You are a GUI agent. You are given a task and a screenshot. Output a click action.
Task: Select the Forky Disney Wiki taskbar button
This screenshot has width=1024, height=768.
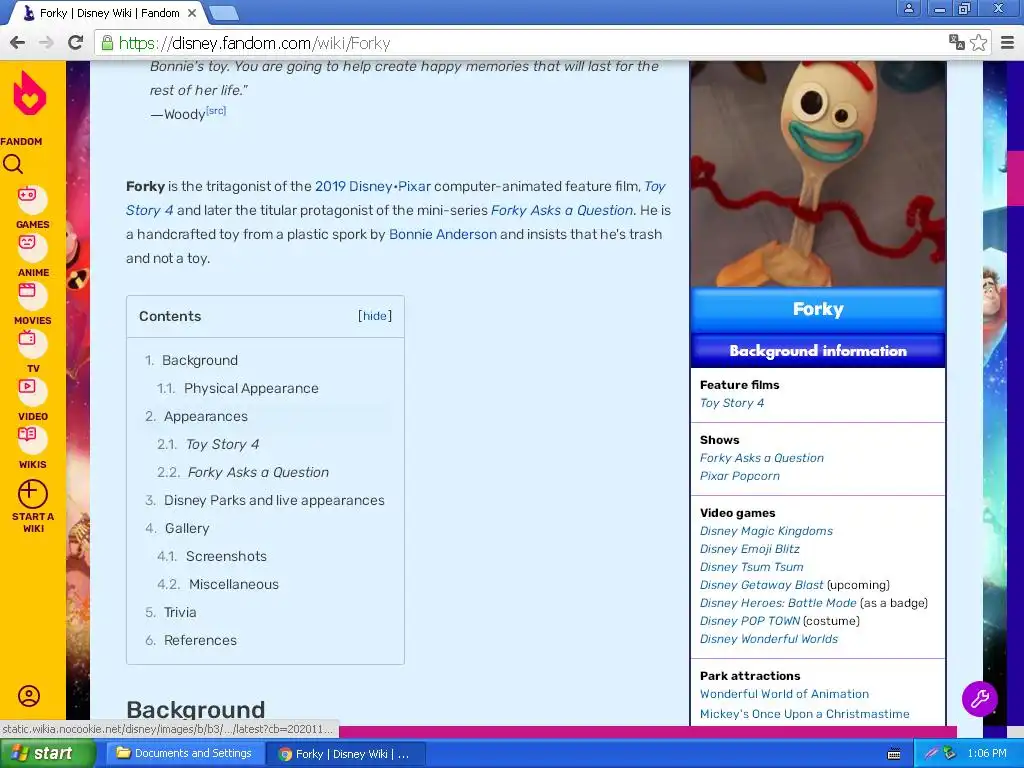[x=346, y=754]
